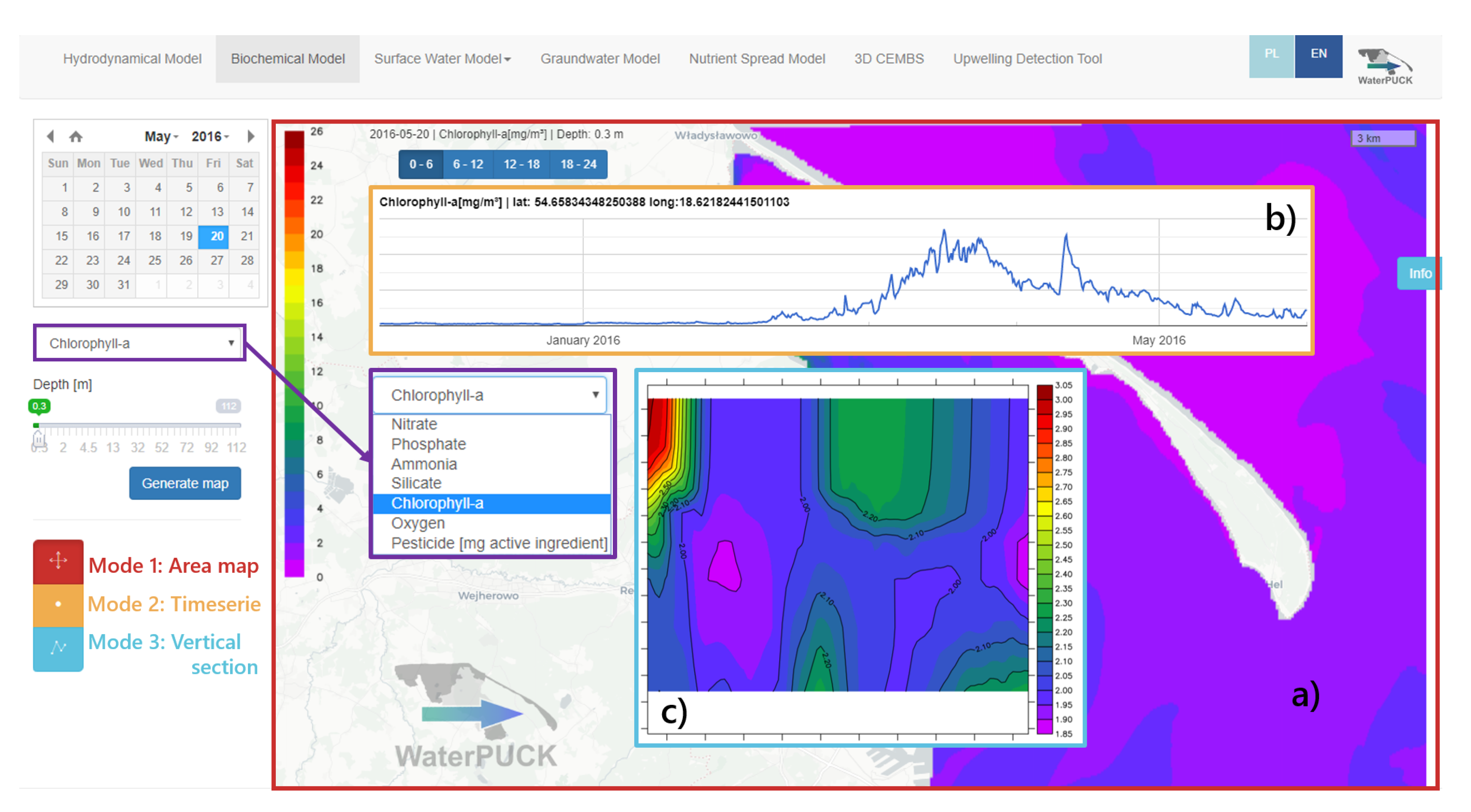
Task: Click the vertical section contour plot
Action: tap(838, 545)
